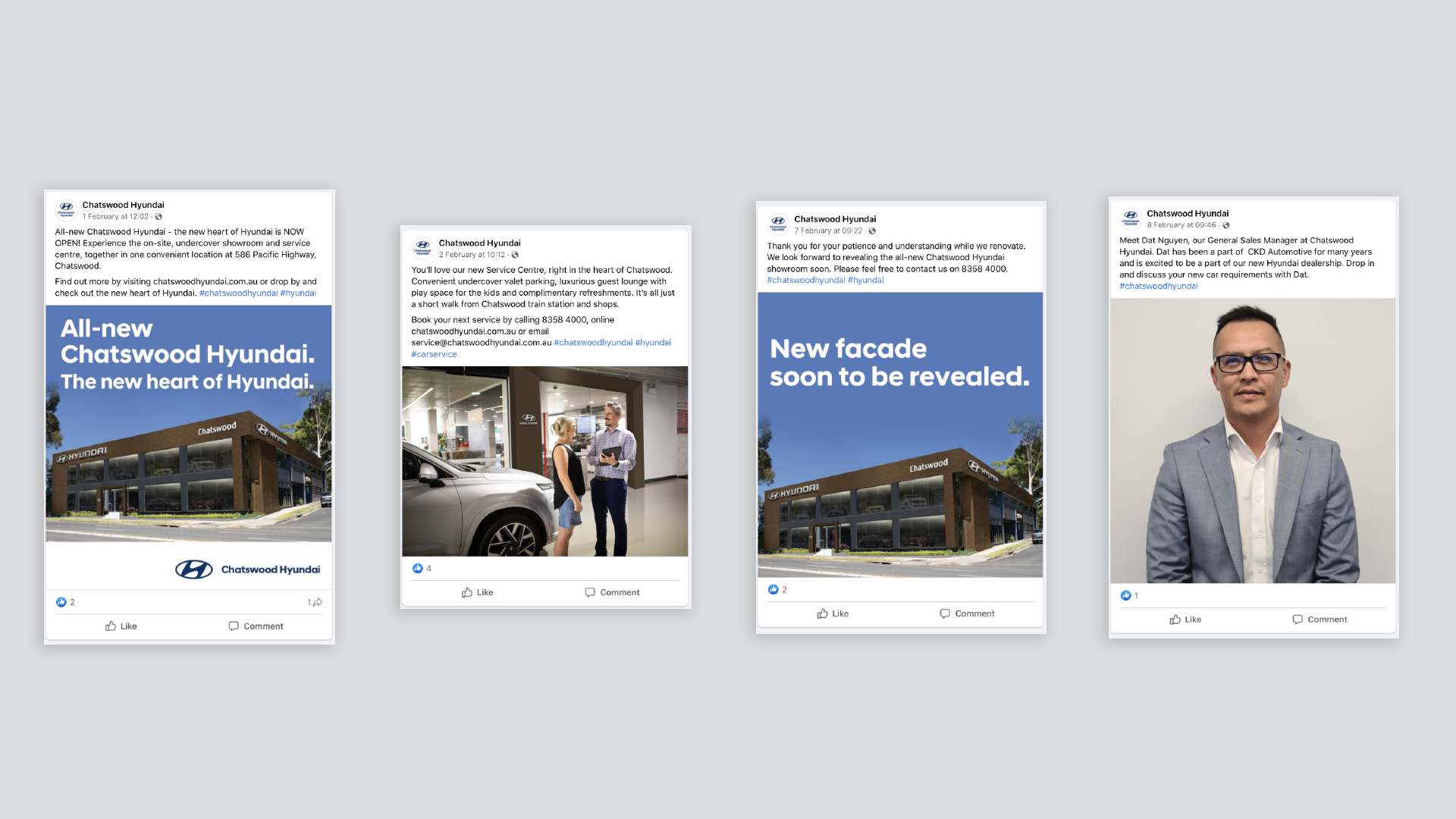
Task: Click public globe icon on 7 February post
Action: (872, 231)
